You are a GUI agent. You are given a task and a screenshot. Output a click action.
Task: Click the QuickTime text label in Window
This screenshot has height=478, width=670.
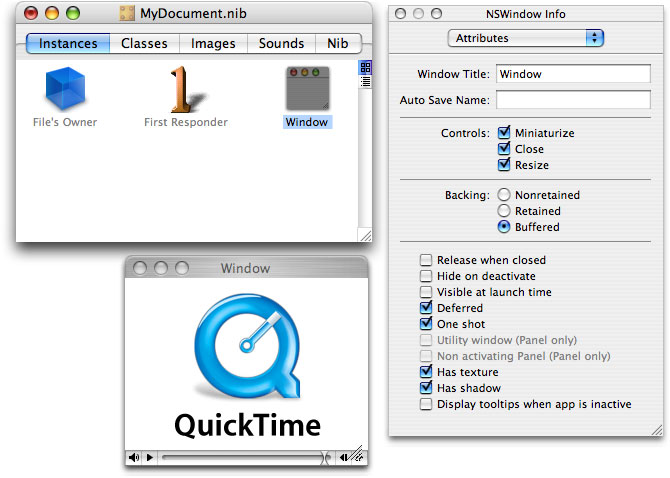pos(248,425)
